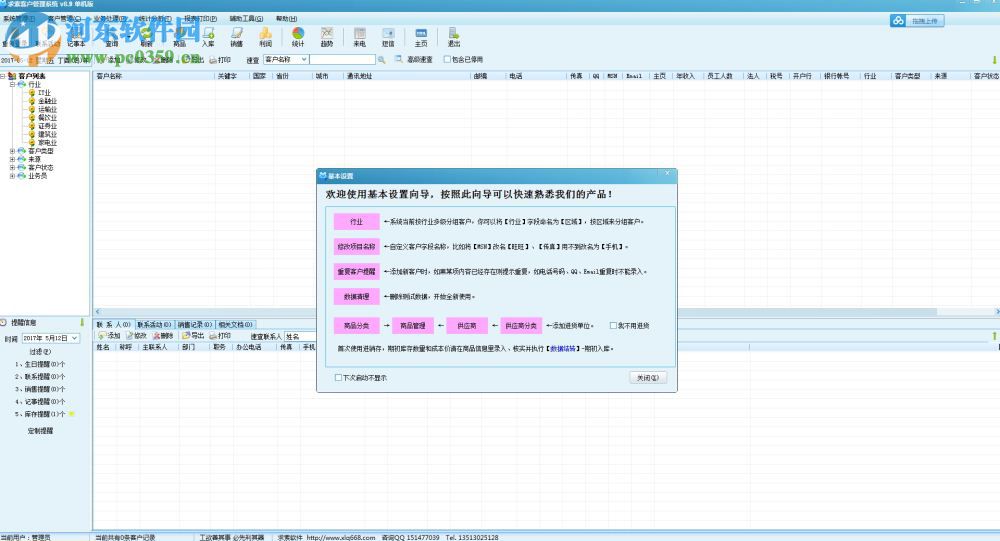The image size is (1000, 541).
Task: Click the pink 供应商 button
Action: (467, 325)
